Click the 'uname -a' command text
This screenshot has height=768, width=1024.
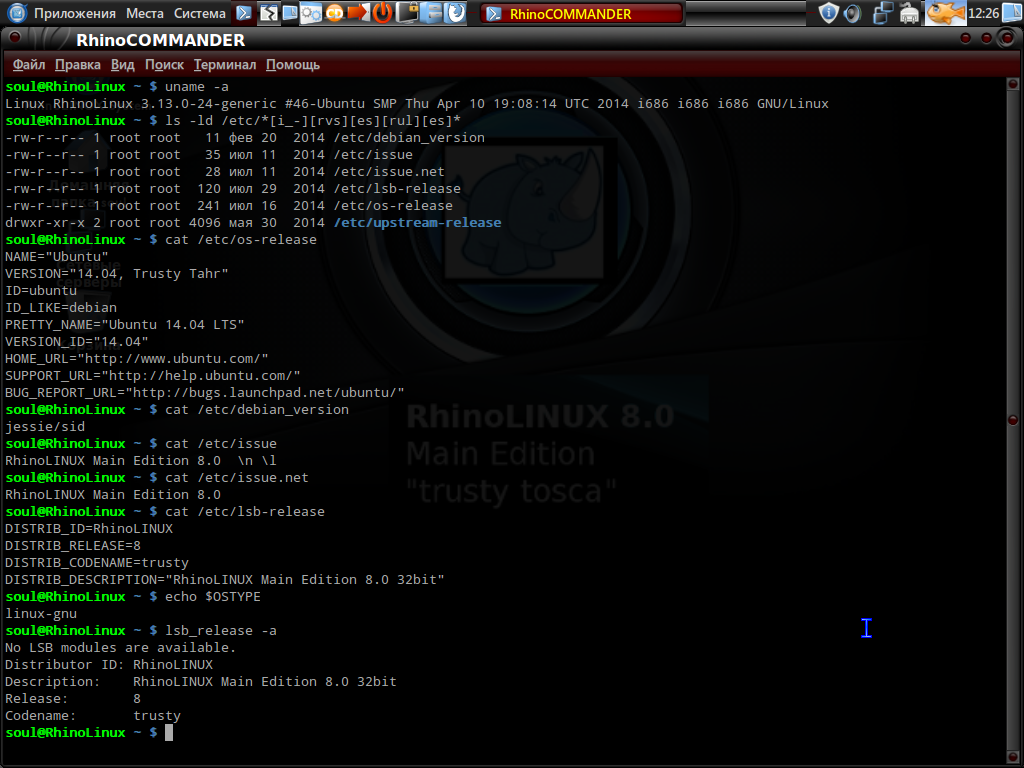coord(197,87)
